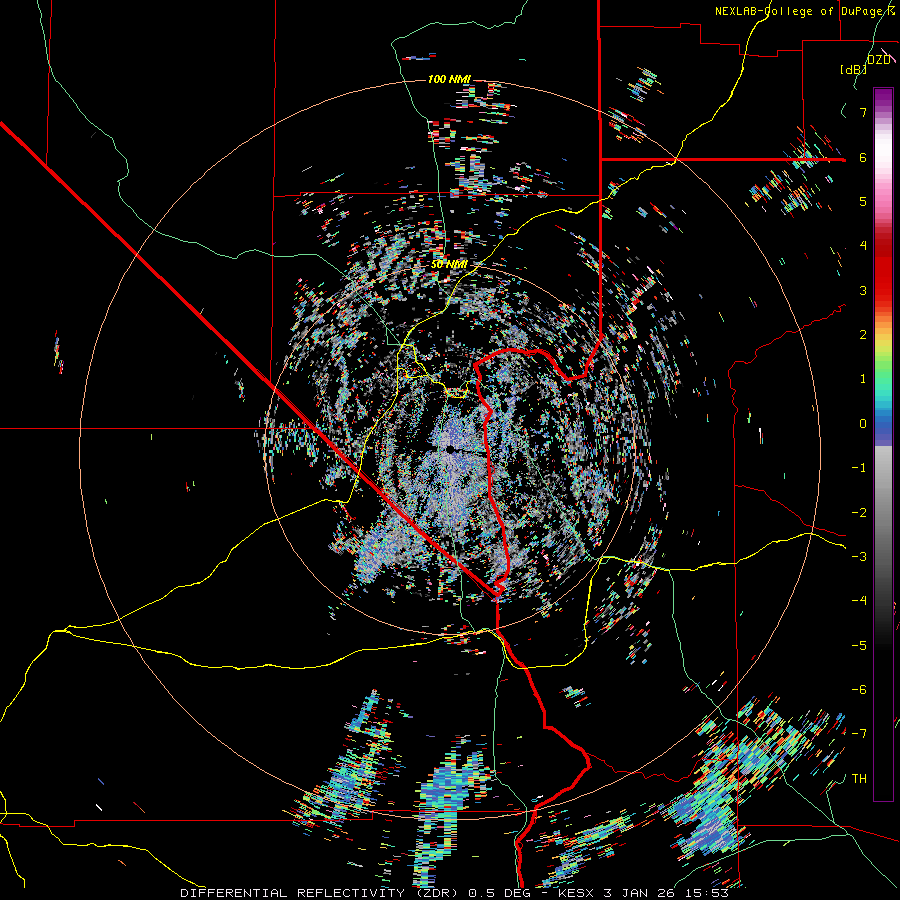Click the "-4" tick on the color scale
Screen dimensions: 900x900
pos(859,601)
